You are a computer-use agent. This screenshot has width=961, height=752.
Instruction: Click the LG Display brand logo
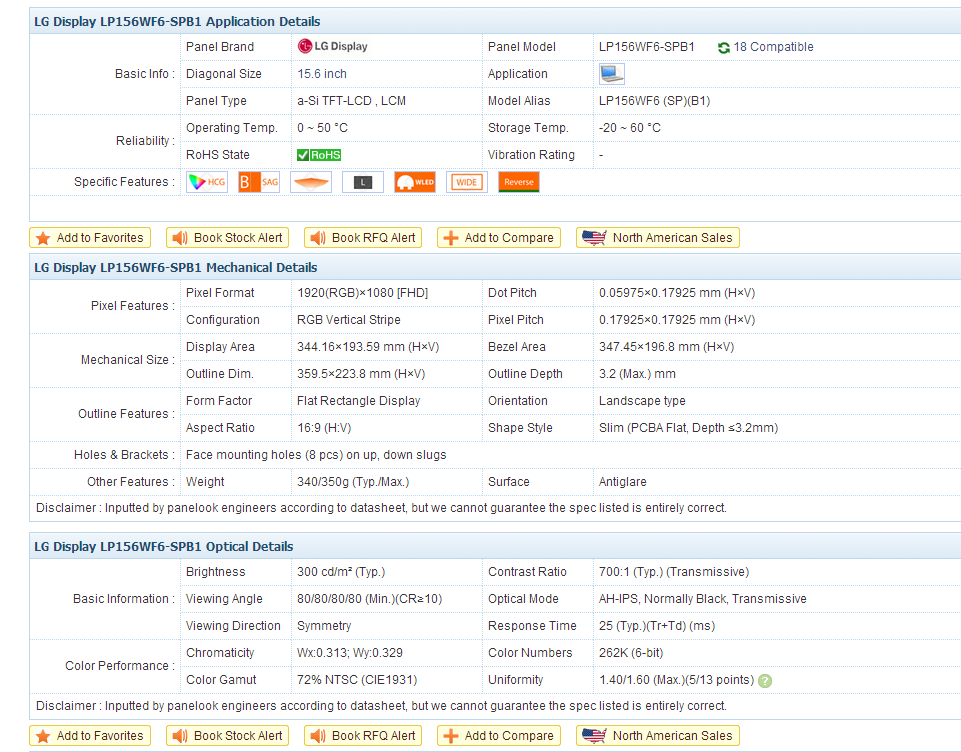tap(332, 47)
